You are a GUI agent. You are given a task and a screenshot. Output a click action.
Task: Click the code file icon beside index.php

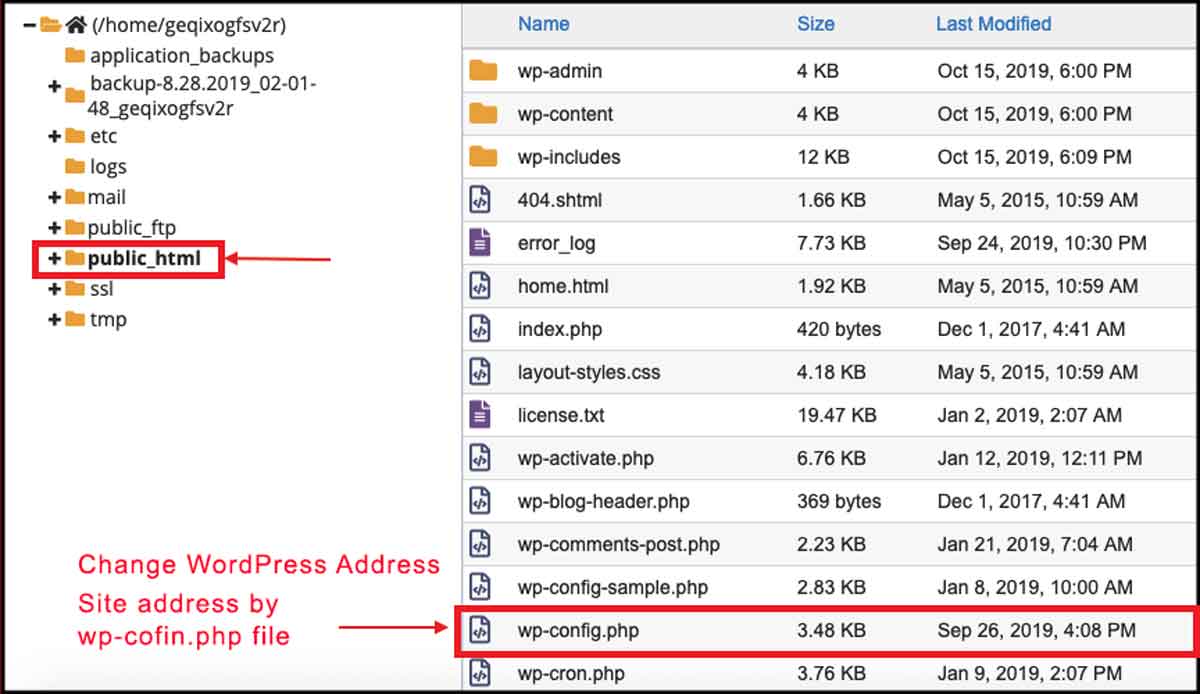481,329
